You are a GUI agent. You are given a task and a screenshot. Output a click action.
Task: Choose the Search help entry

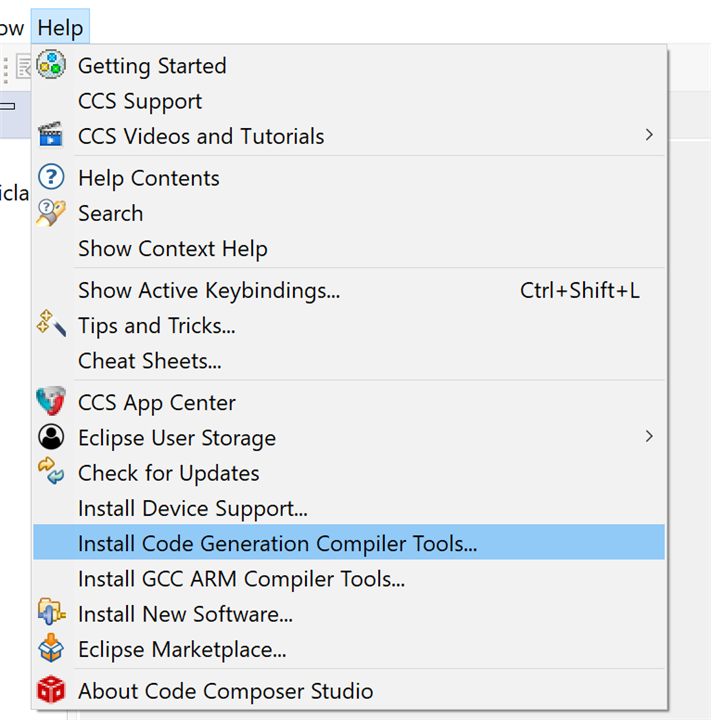[x=349, y=214]
